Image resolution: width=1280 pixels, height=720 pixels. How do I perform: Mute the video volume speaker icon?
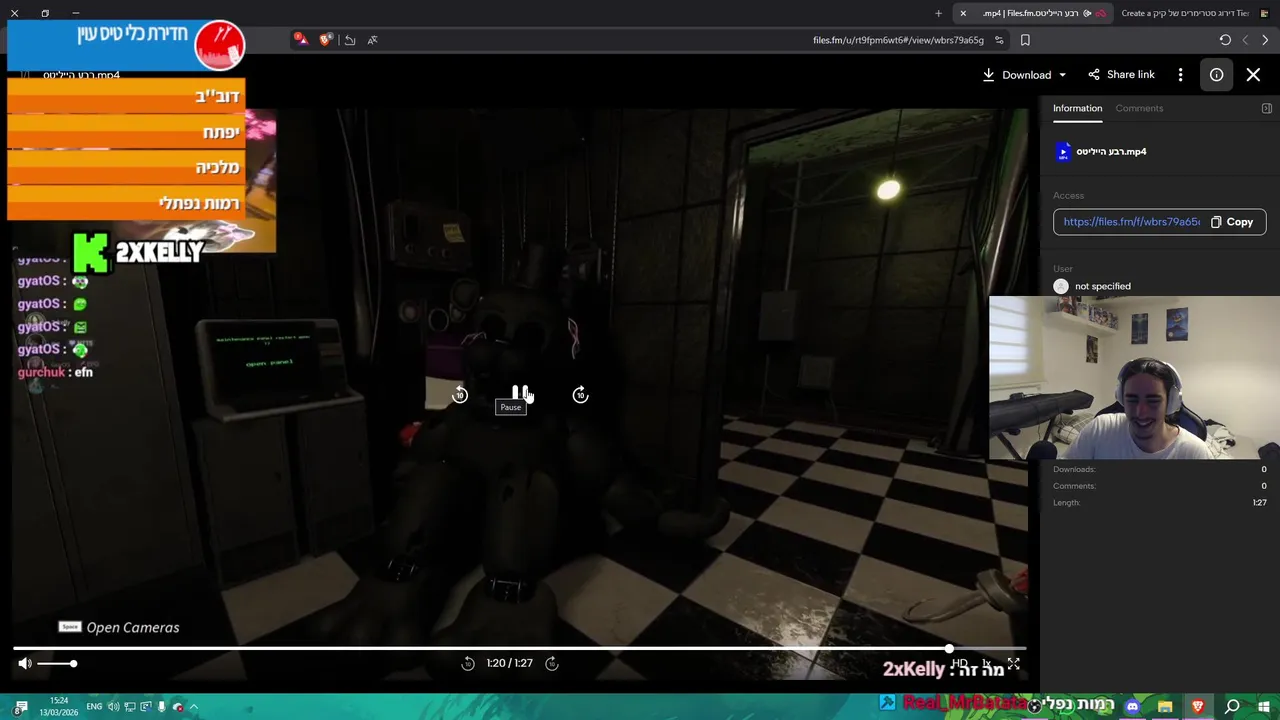(x=25, y=663)
